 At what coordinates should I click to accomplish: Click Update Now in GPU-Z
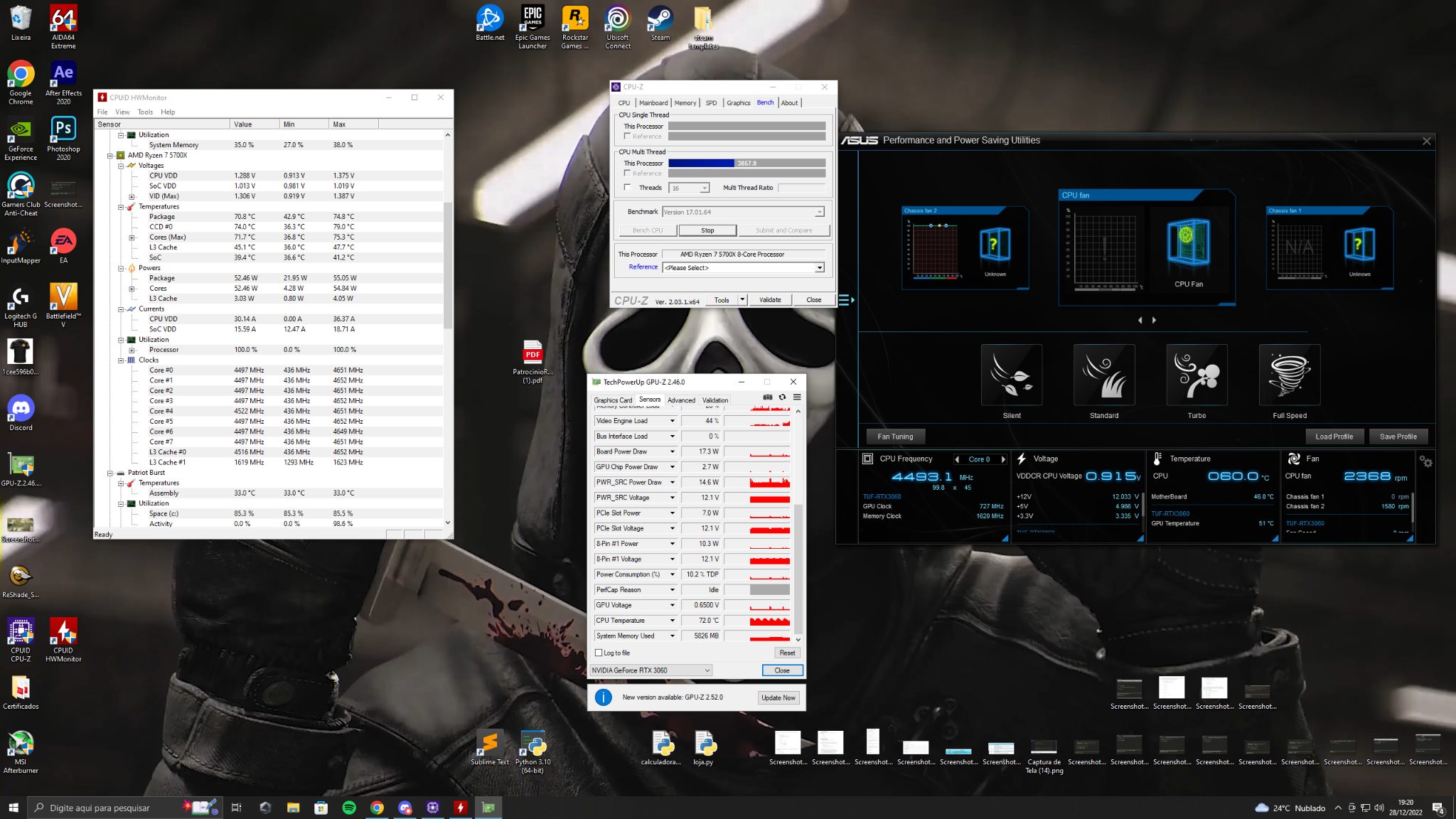pyautogui.click(x=778, y=697)
